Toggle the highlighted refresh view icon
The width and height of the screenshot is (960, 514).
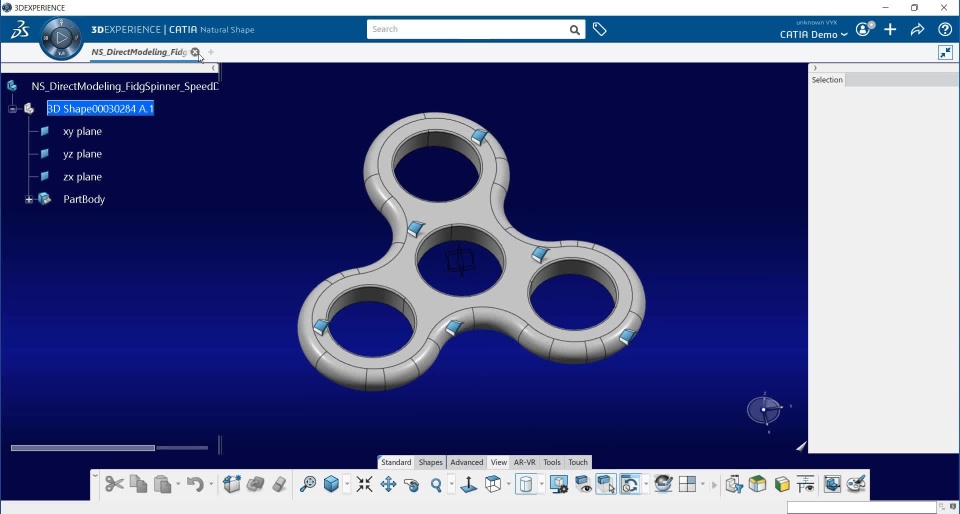(630, 485)
